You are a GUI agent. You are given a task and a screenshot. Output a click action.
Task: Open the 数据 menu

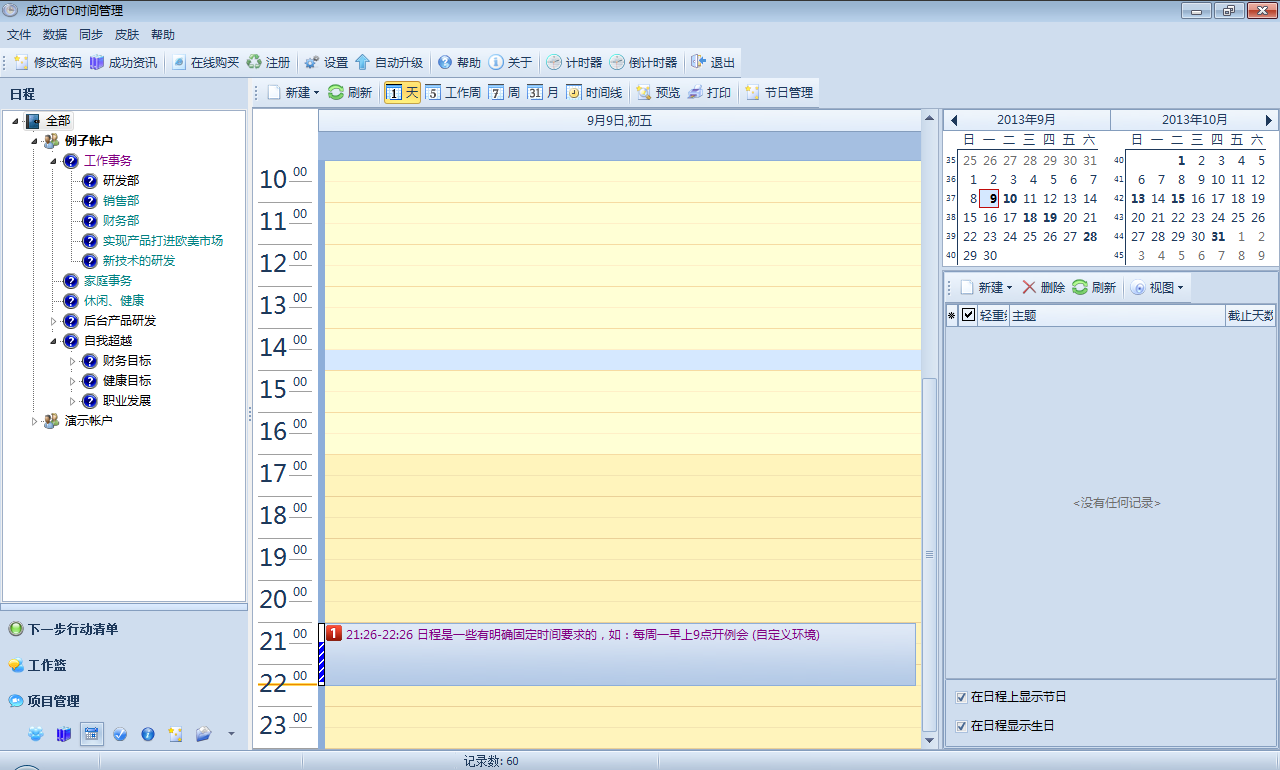coord(55,34)
